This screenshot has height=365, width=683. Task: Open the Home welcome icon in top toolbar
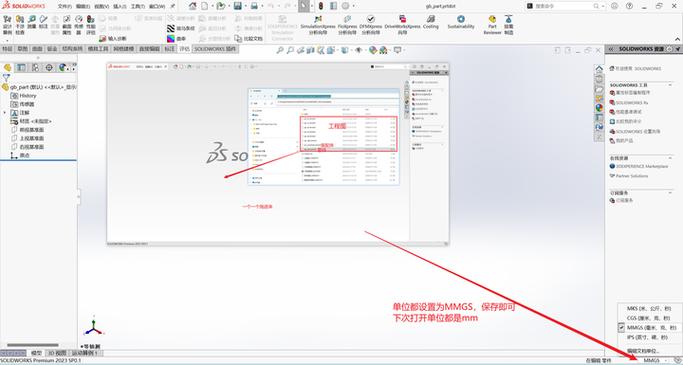click(x=192, y=6)
